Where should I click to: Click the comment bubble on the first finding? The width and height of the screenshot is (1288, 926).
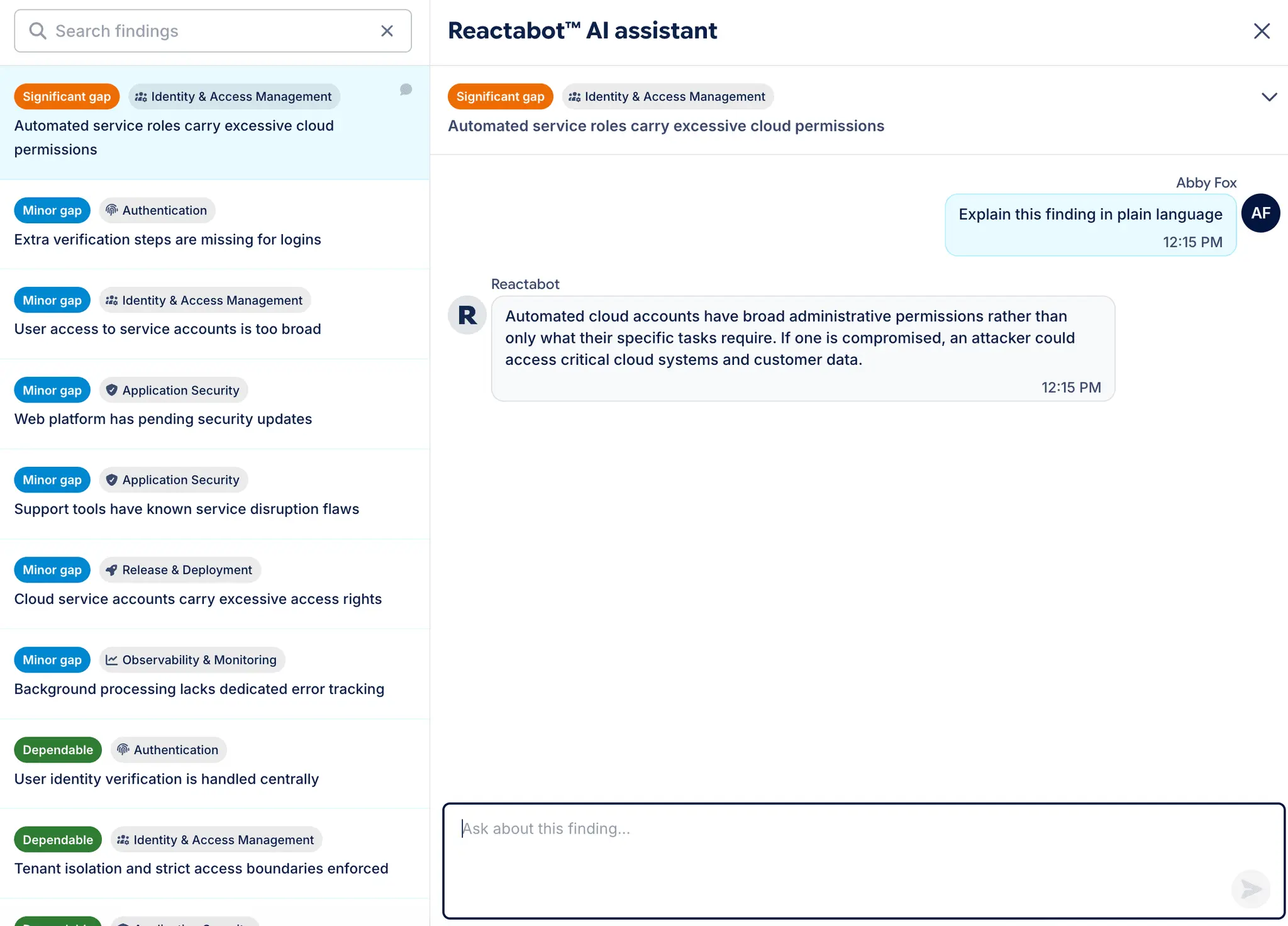click(x=406, y=89)
